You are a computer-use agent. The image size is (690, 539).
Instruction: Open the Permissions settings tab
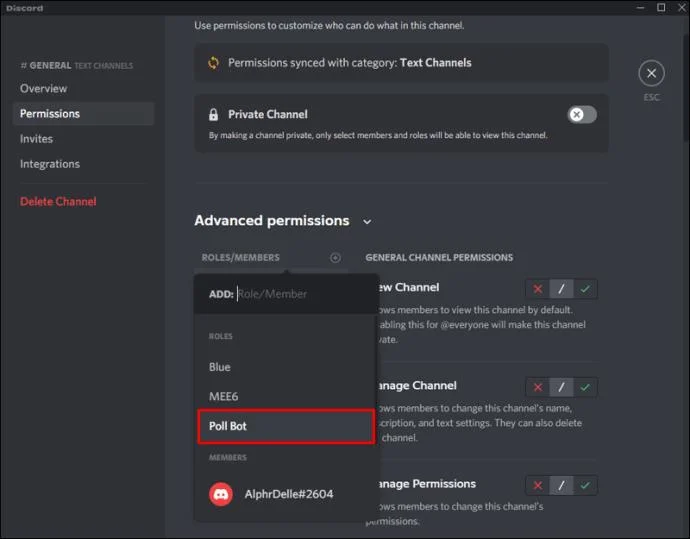(x=84, y=114)
